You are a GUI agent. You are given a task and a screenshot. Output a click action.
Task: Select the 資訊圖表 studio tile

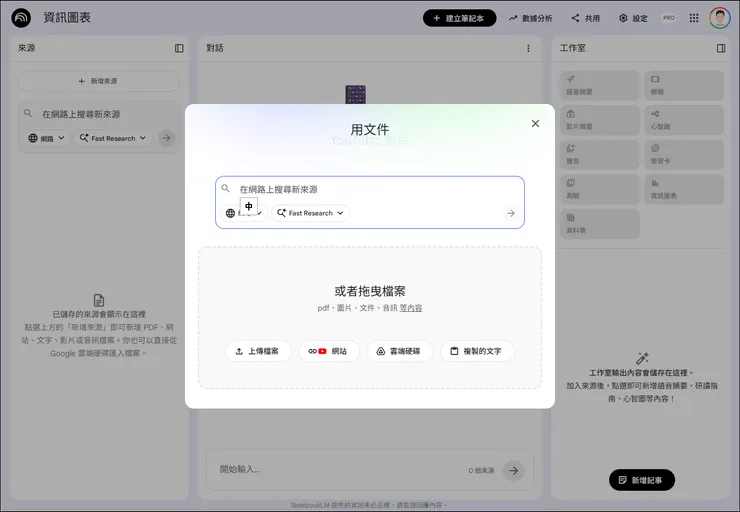pyautogui.click(x=684, y=189)
